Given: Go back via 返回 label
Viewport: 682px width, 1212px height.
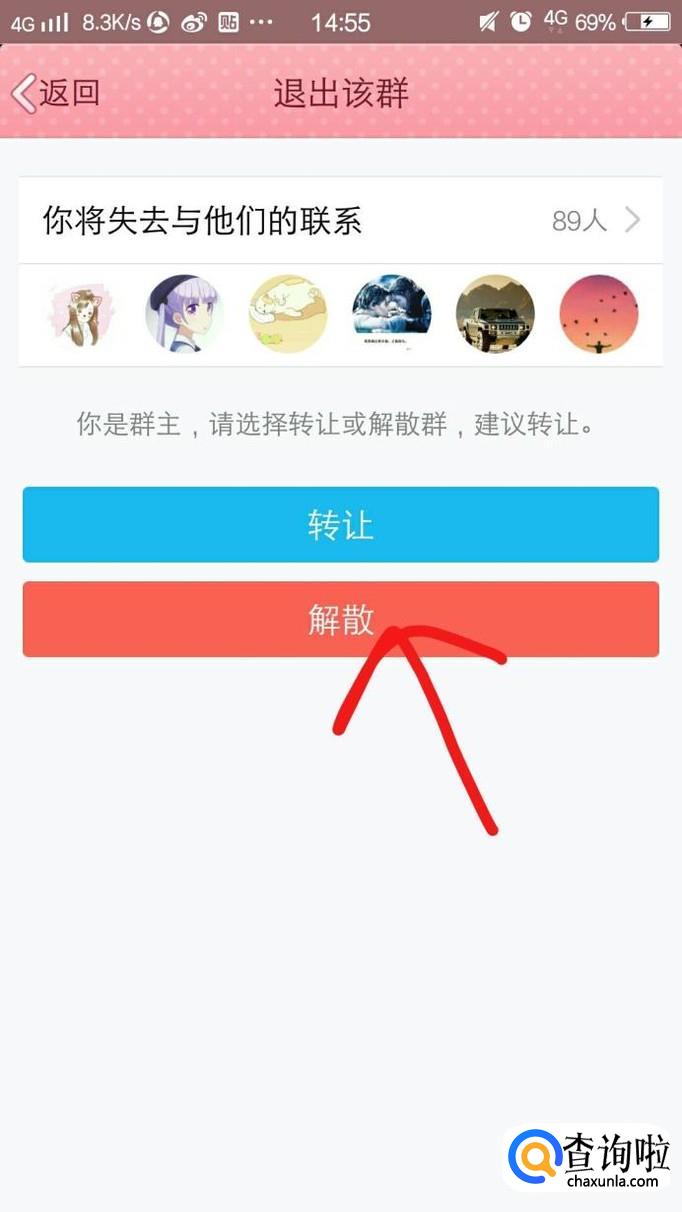Looking at the screenshot, I should coord(70,93).
